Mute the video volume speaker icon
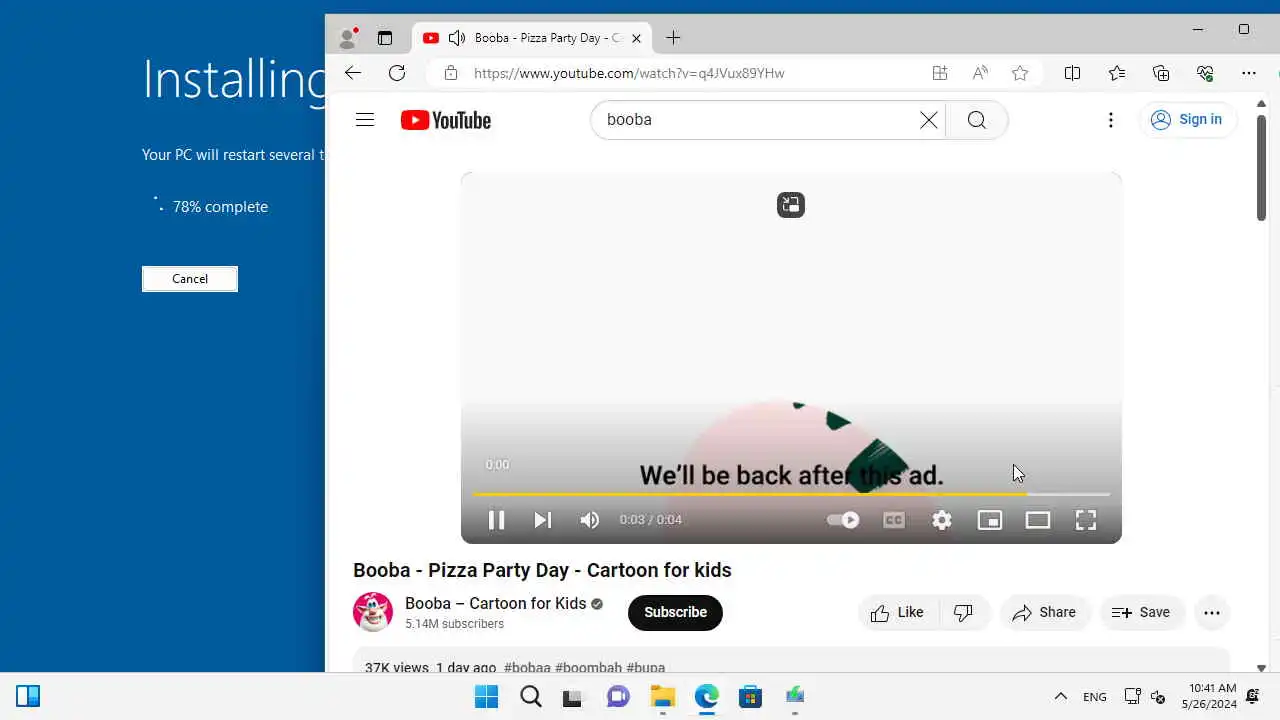The width and height of the screenshot is (1280, 720). pyautogui.click(x=590, y=520)
